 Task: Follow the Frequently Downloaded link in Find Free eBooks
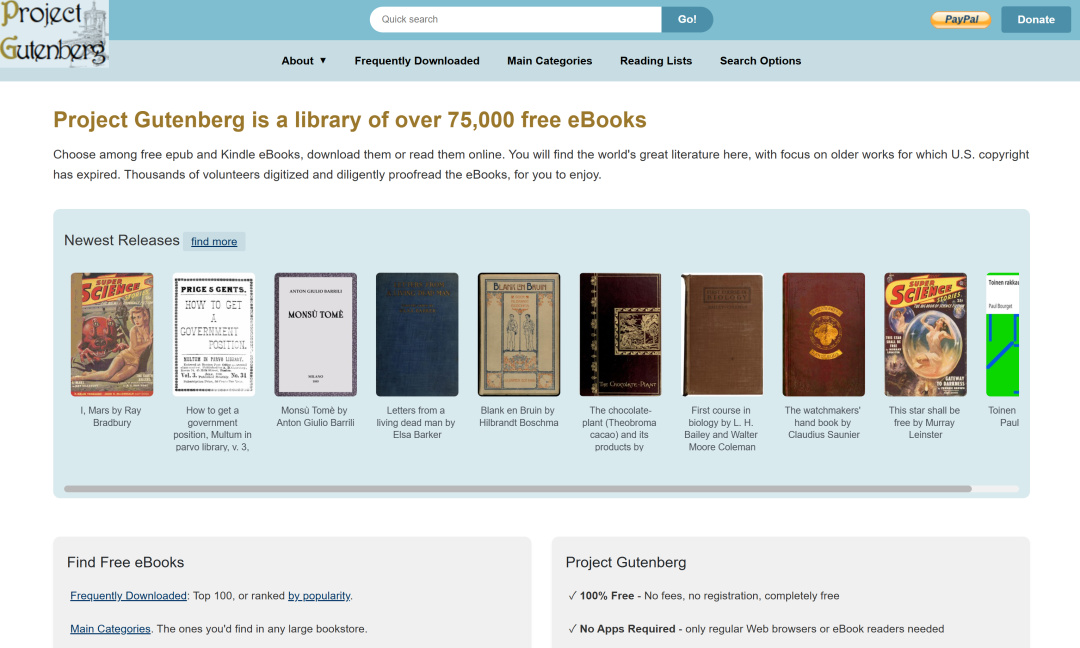tap(128, 596)
